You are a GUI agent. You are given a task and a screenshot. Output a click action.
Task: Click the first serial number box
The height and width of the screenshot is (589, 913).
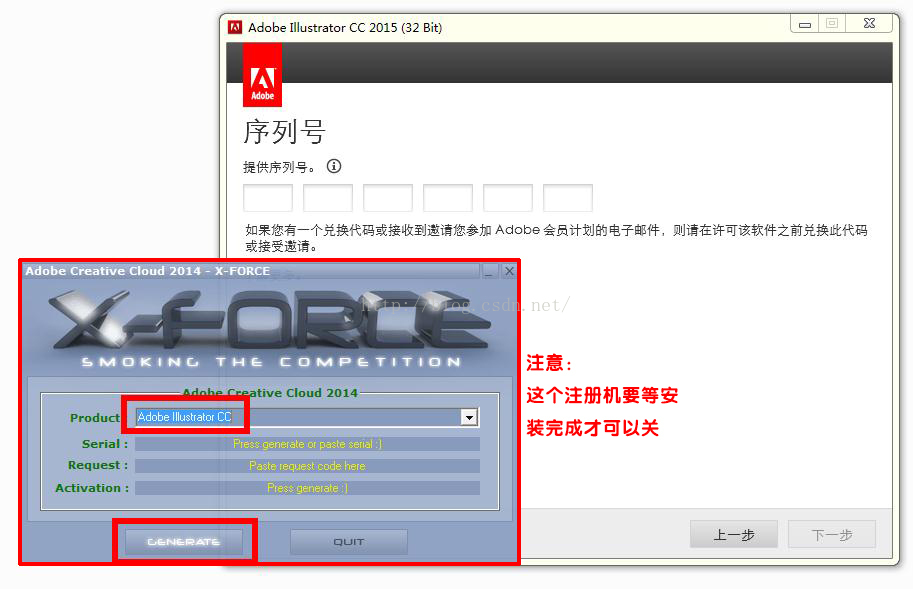click(268, 198)
